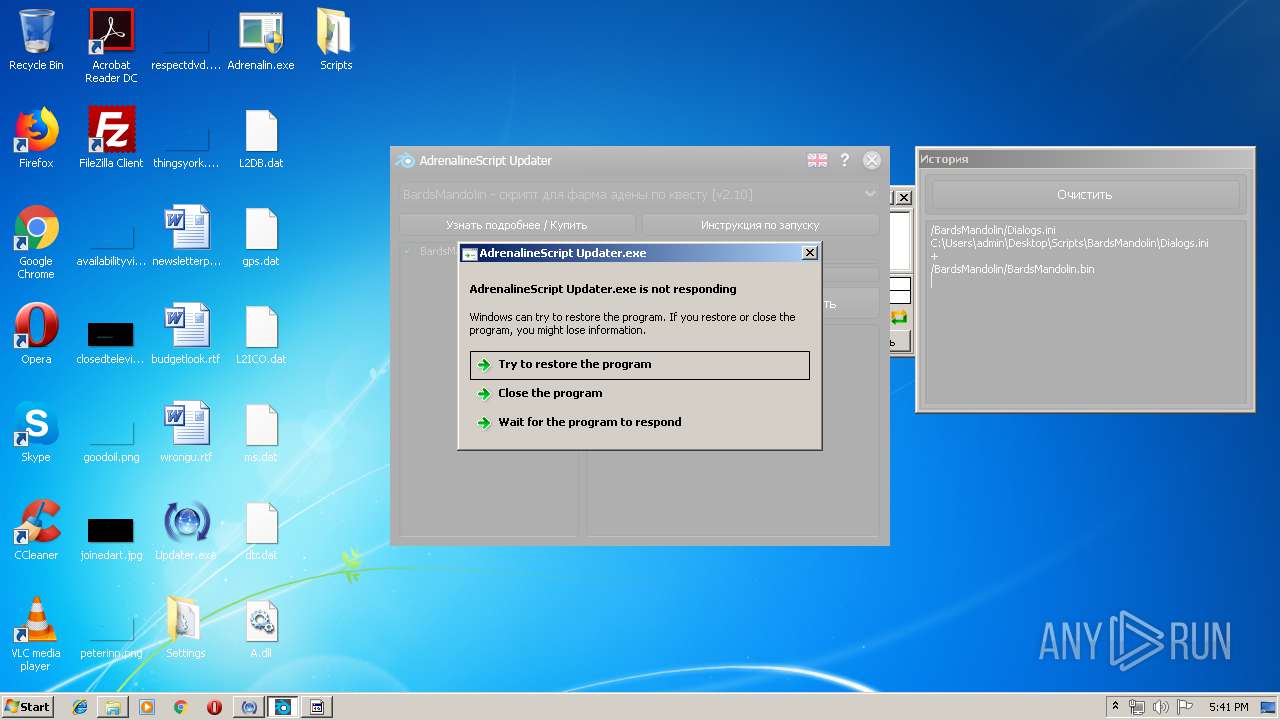Switch language using the British flag icon
This screenshot has height=720, width=1280.
[817, 160]
